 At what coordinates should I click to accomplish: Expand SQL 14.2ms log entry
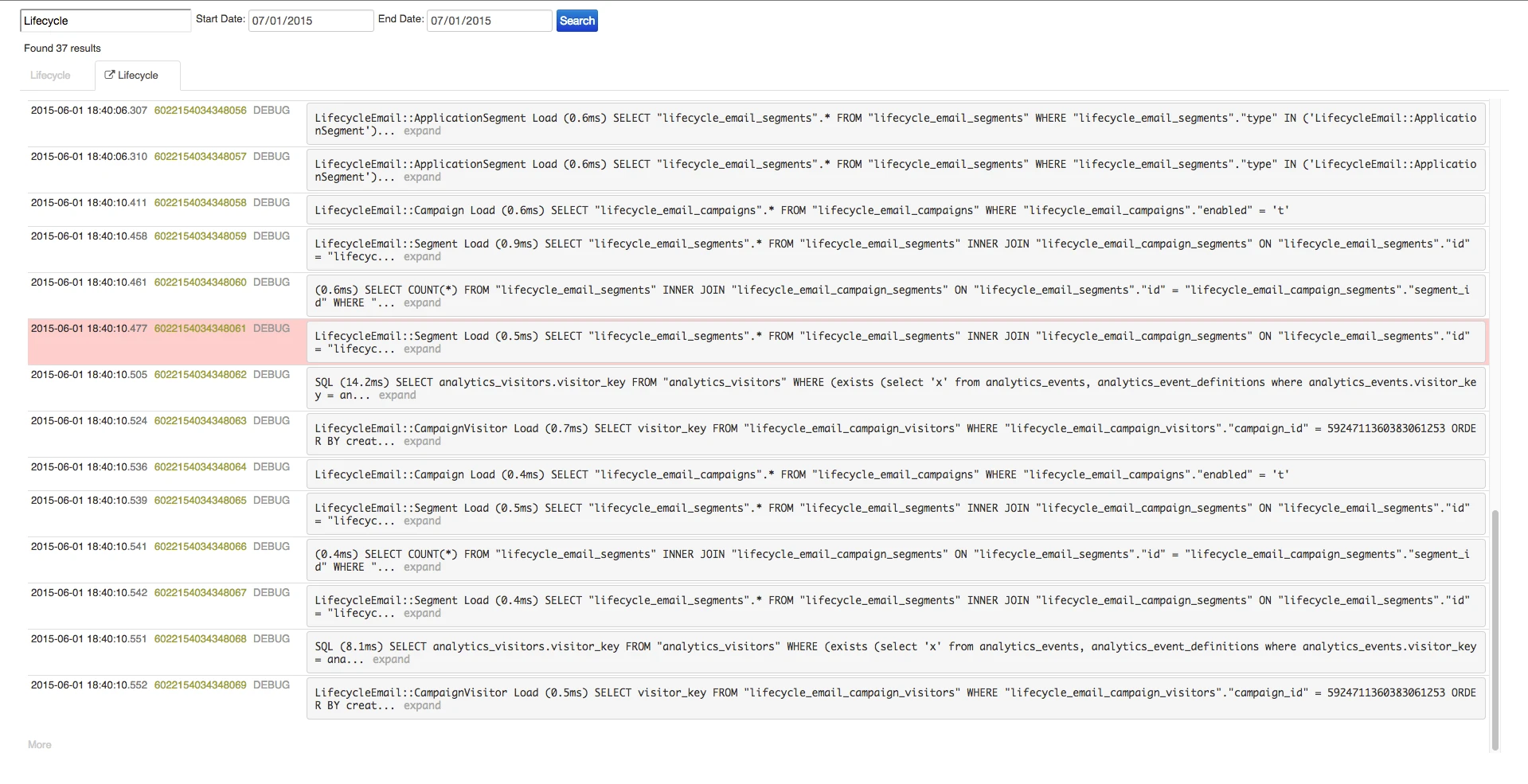397,396
